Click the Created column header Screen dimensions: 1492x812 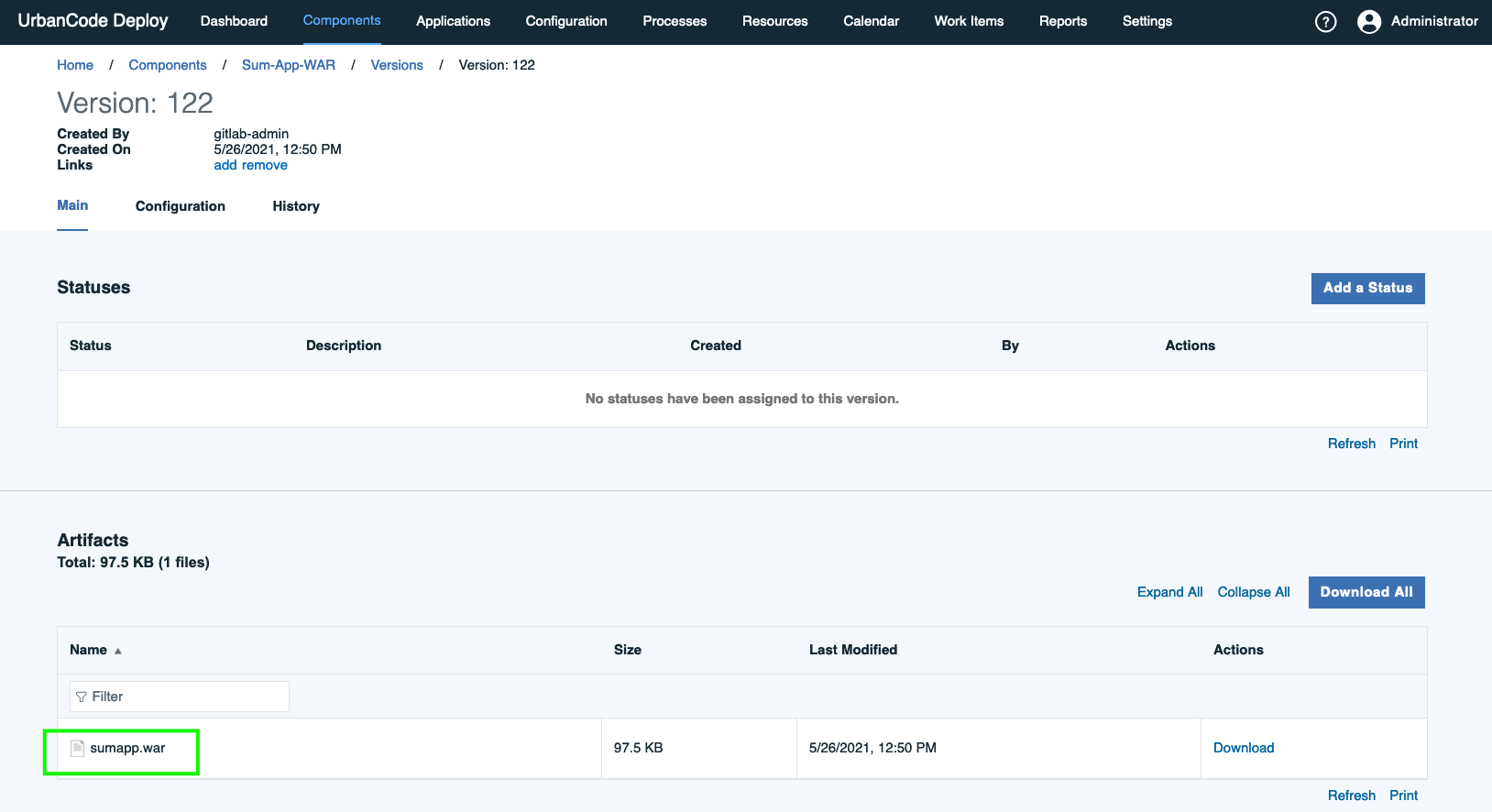pyautogui.click(x=716, y=346)
